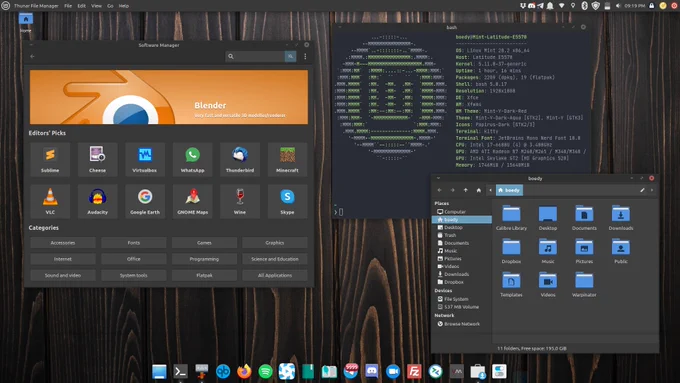Open the Accessories category
Image resolution: width=680 pixels, height=383 pixels.
(x=63, y=243)
